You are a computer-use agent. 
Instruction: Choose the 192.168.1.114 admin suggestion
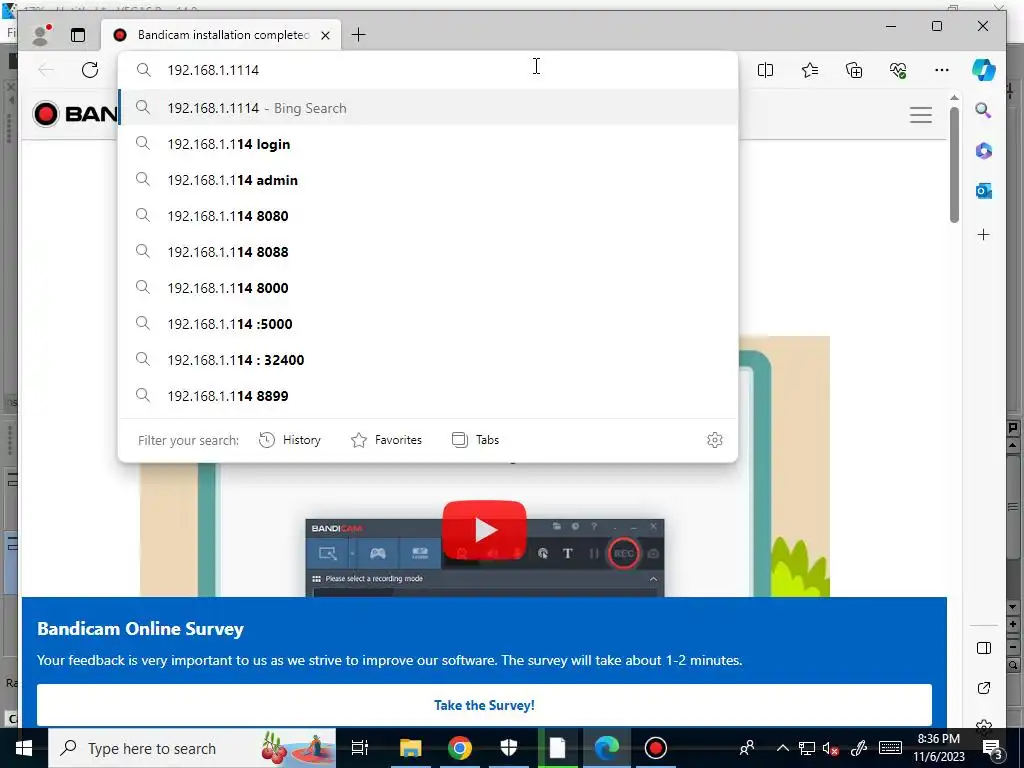(428, 180)
